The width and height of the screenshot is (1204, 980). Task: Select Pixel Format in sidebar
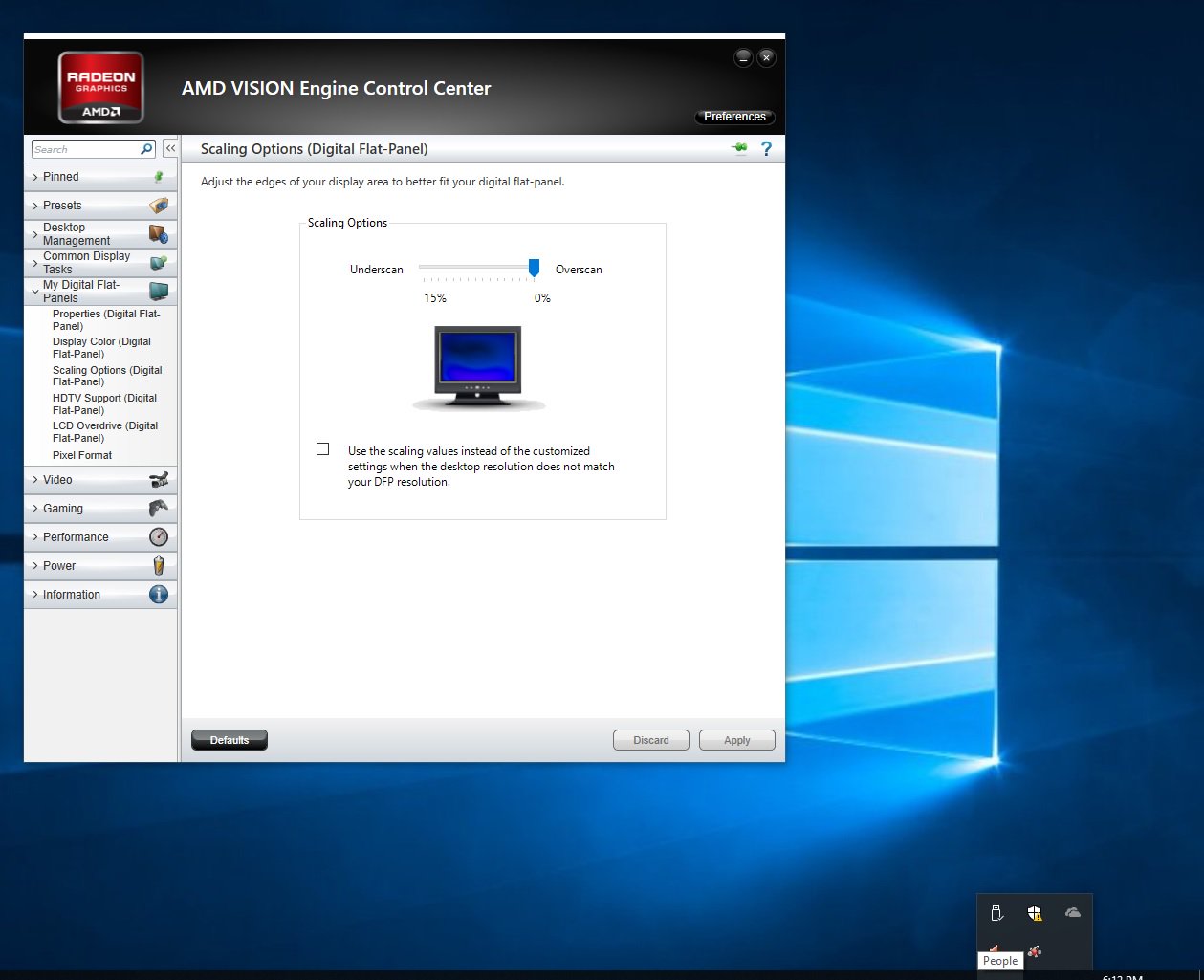pos(82,455)
